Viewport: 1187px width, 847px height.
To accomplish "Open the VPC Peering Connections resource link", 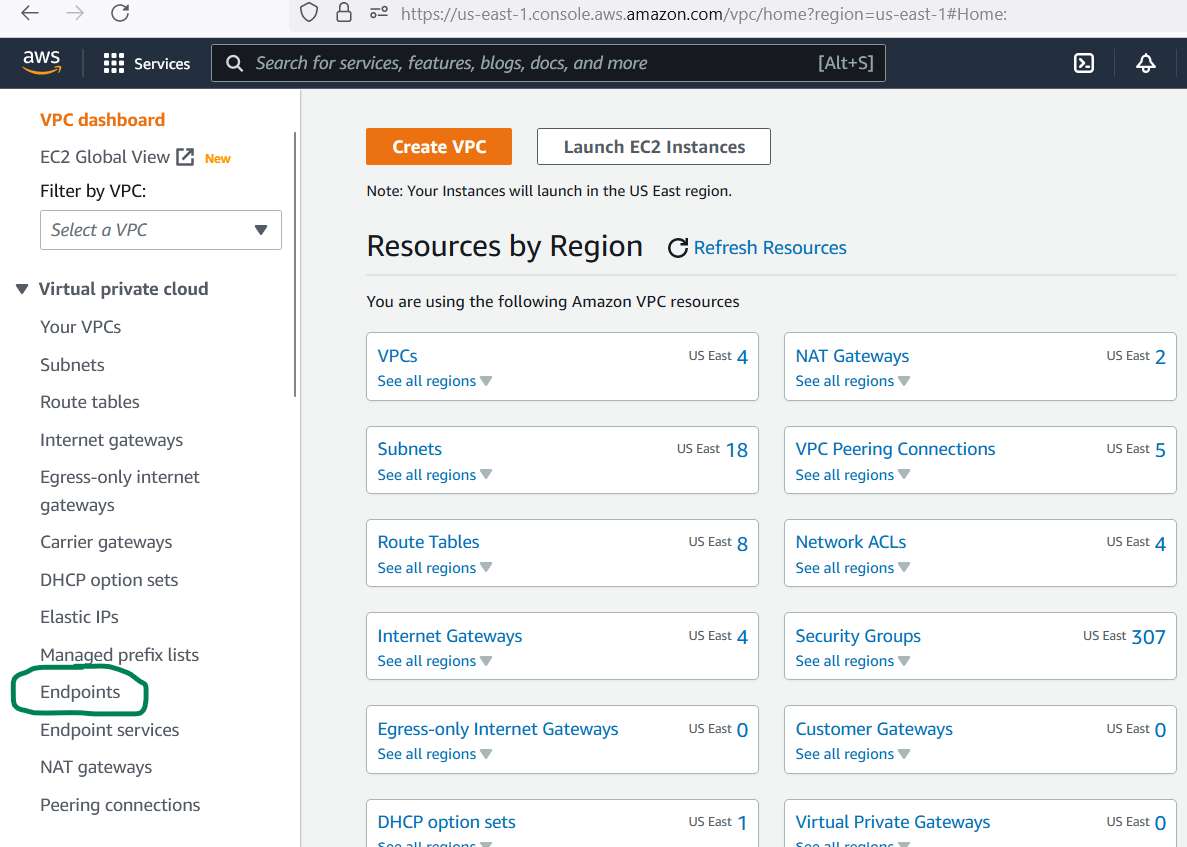I will (x=895, y=449).
